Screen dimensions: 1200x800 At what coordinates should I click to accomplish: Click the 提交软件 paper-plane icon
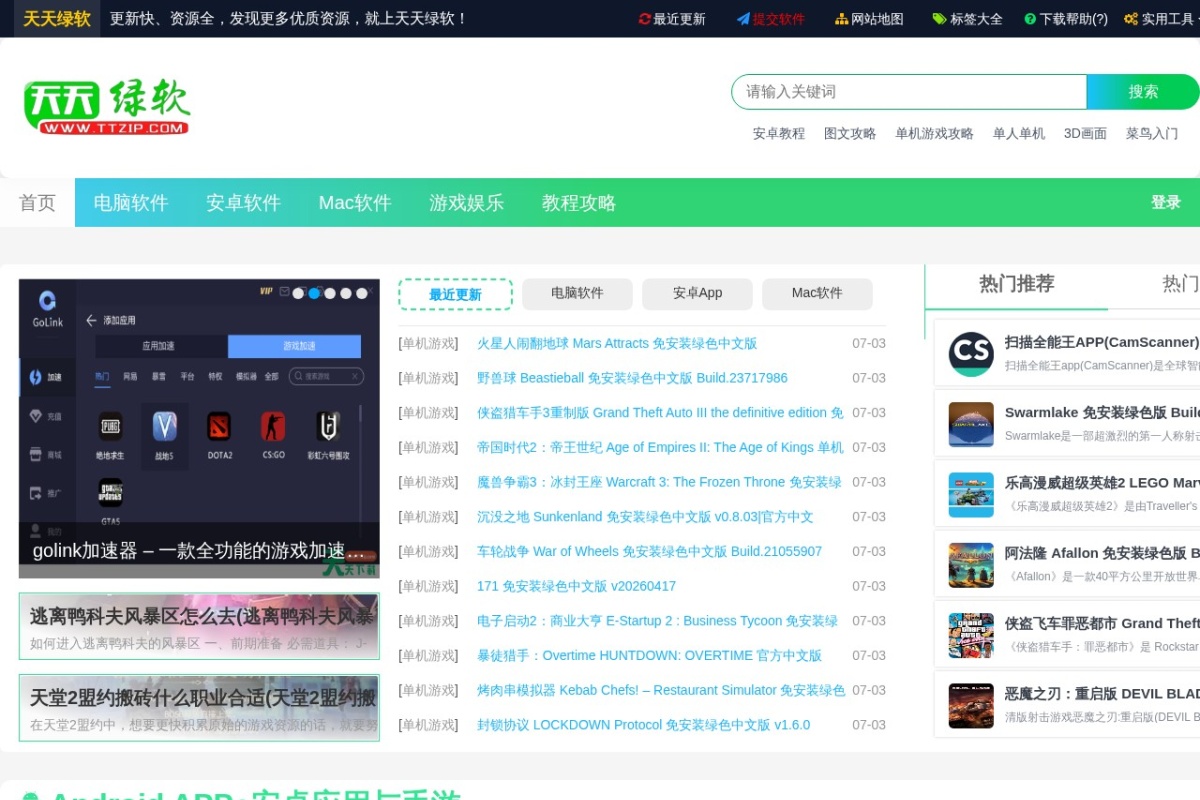click(x=743, y=19)
